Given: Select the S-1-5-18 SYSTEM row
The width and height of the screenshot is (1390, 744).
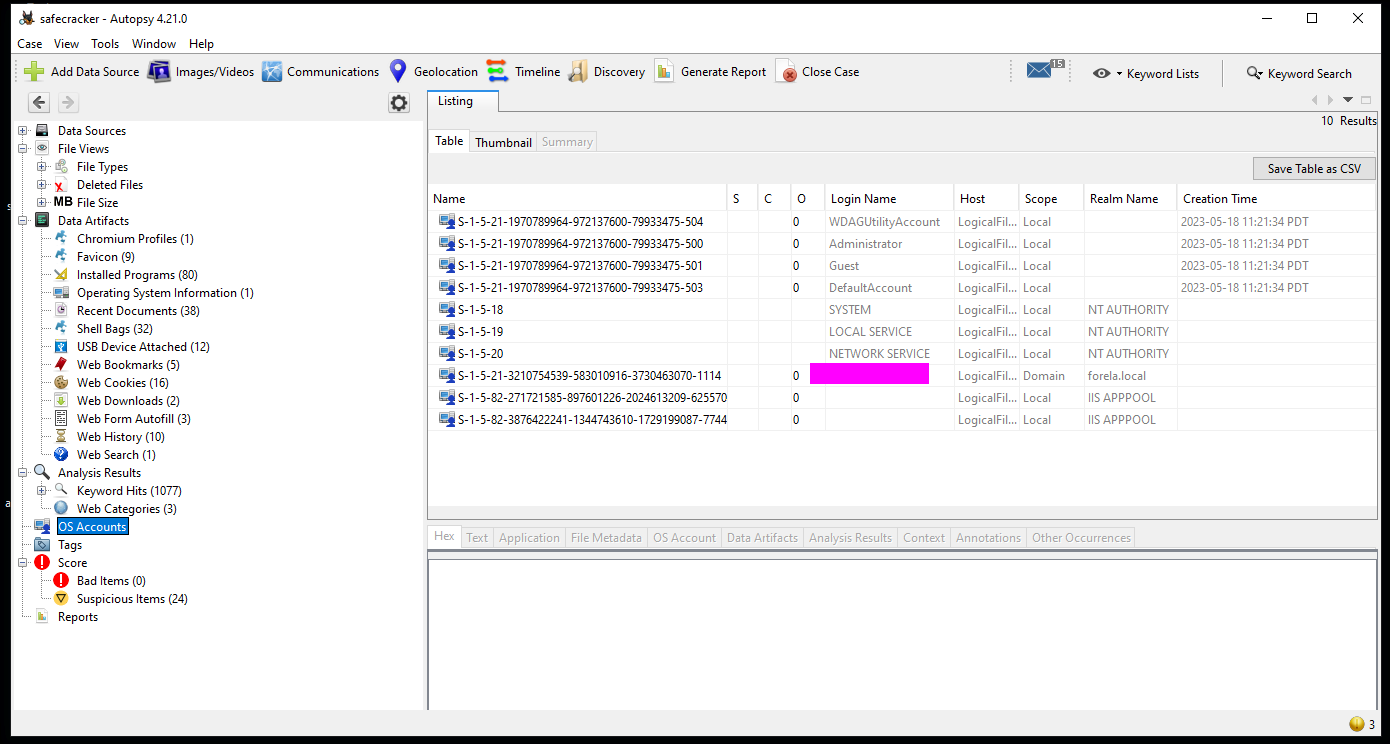Looking at the screenshot, I should tap(903, 310).
